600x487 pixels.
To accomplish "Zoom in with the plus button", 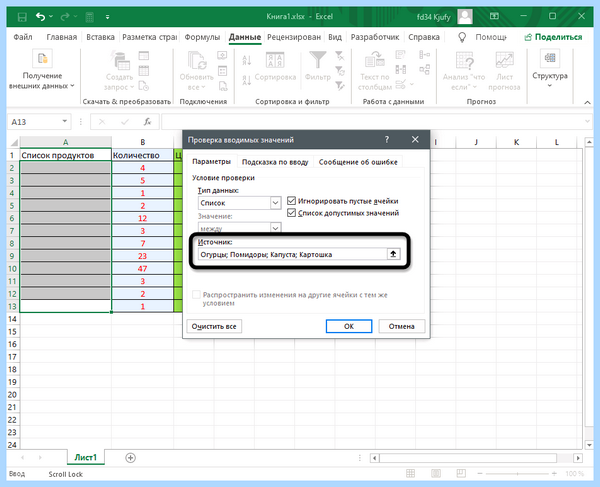I will coord(554,474).
